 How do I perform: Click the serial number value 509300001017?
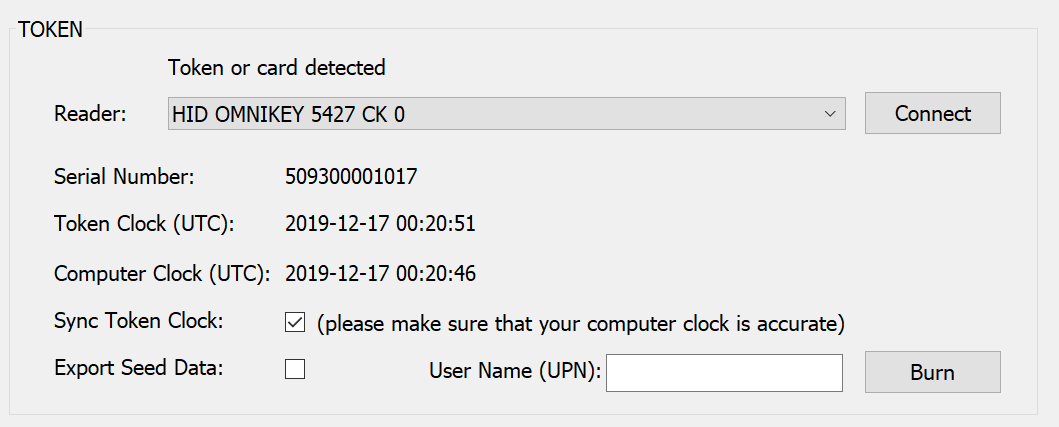351,177
